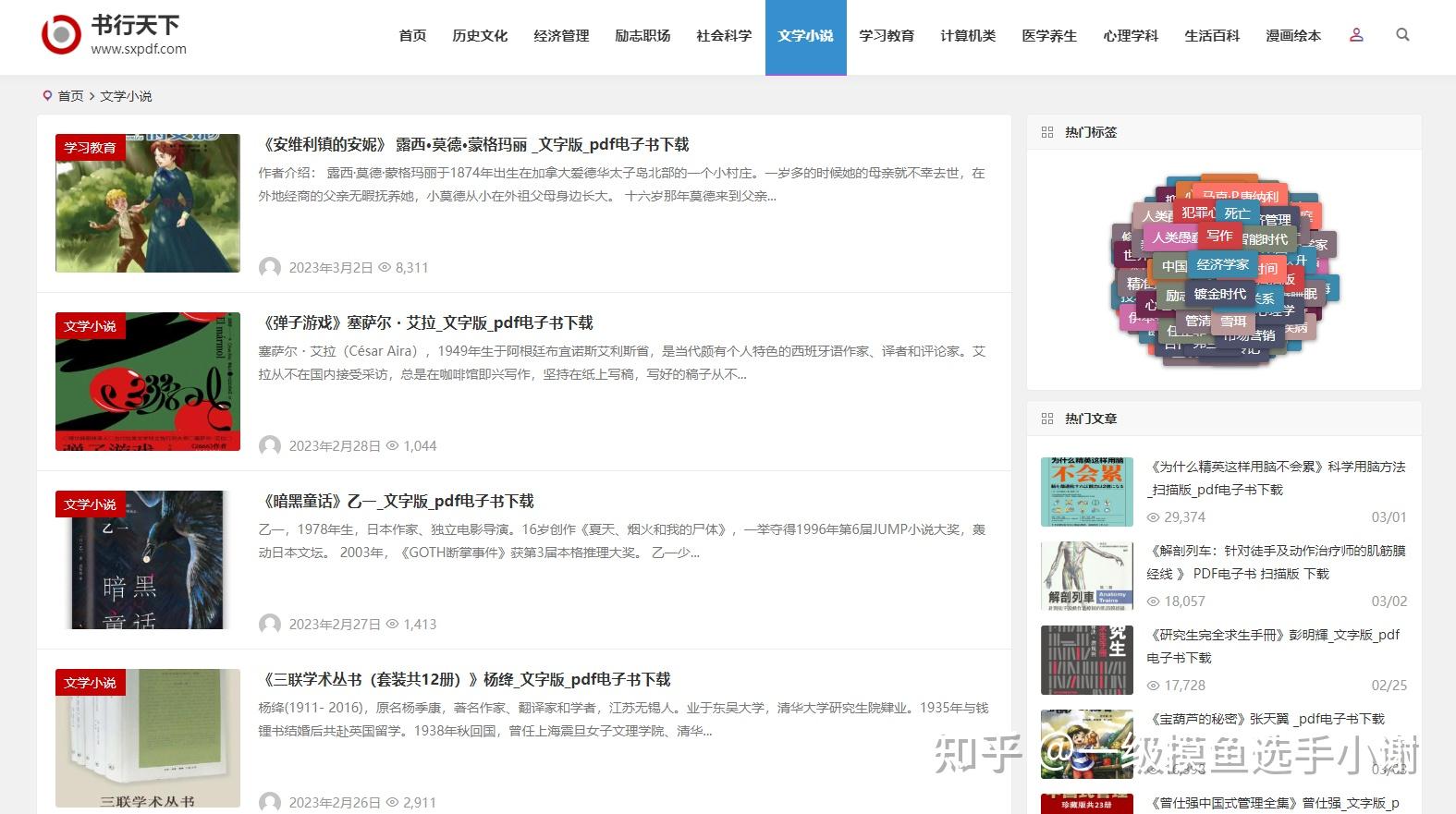Open the 《暗黑童话》乙一 article title
This screenshot has height=814, width=1456.
point(397,502)
